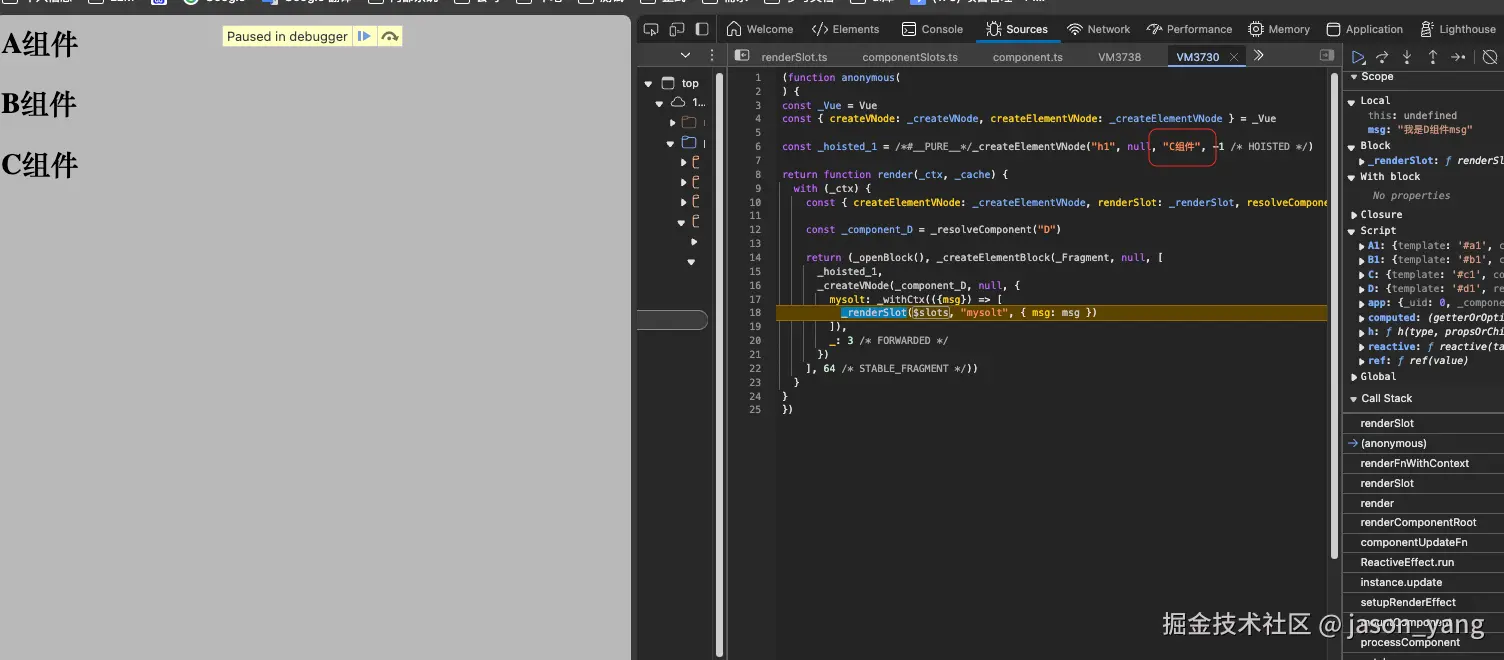Toggle Deactivate breakpoints
This screenshot has height=660, width=1504.
click(x=1489, y=57)
